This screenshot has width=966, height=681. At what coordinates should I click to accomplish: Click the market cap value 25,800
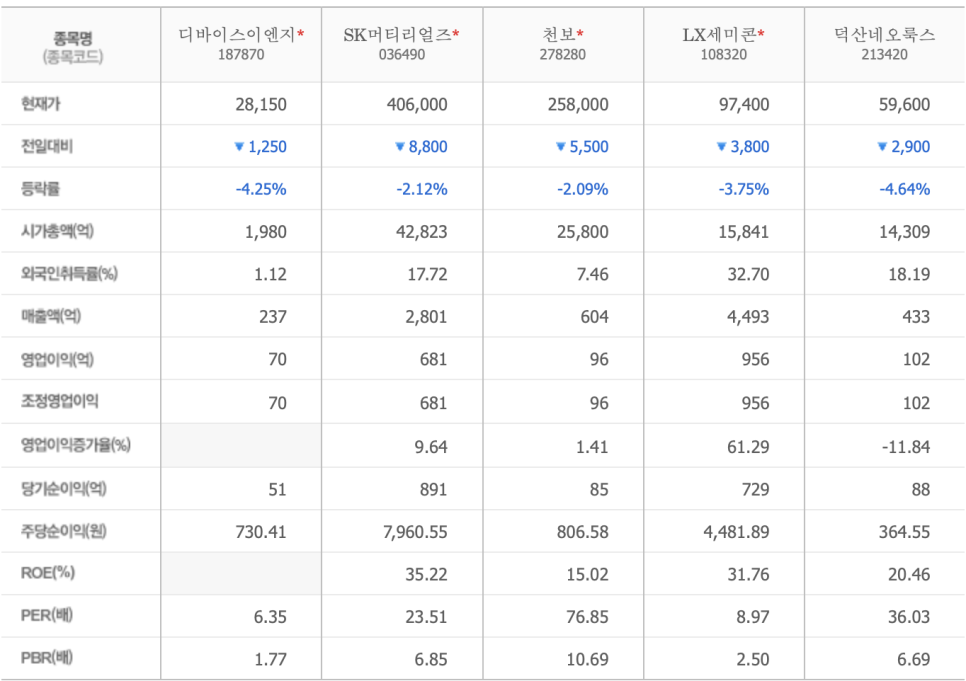[x=583, y=232]
